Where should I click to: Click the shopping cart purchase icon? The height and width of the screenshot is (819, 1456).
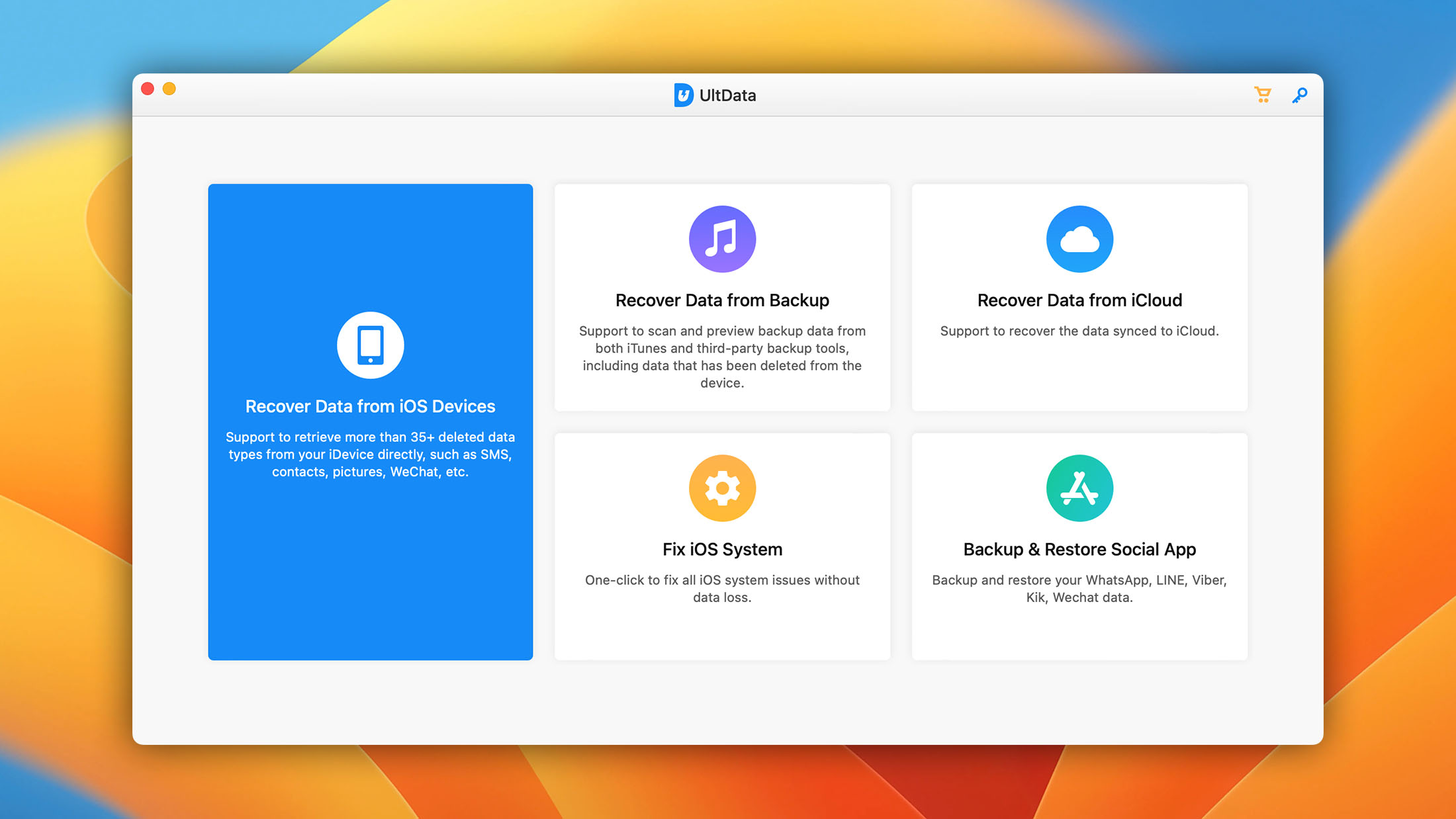coord(1262,95)
